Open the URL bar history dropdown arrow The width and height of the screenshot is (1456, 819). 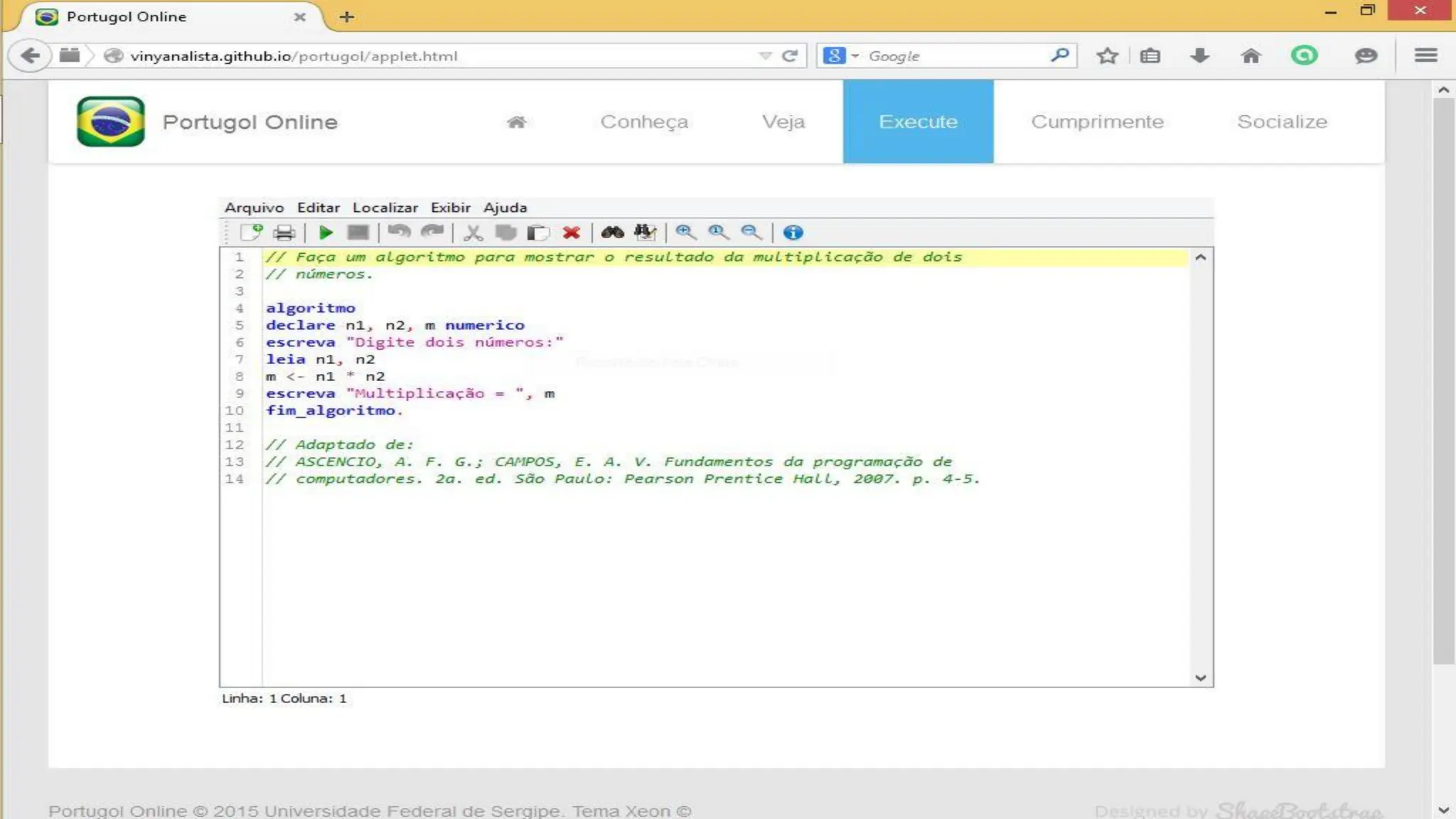click(765, 55)
